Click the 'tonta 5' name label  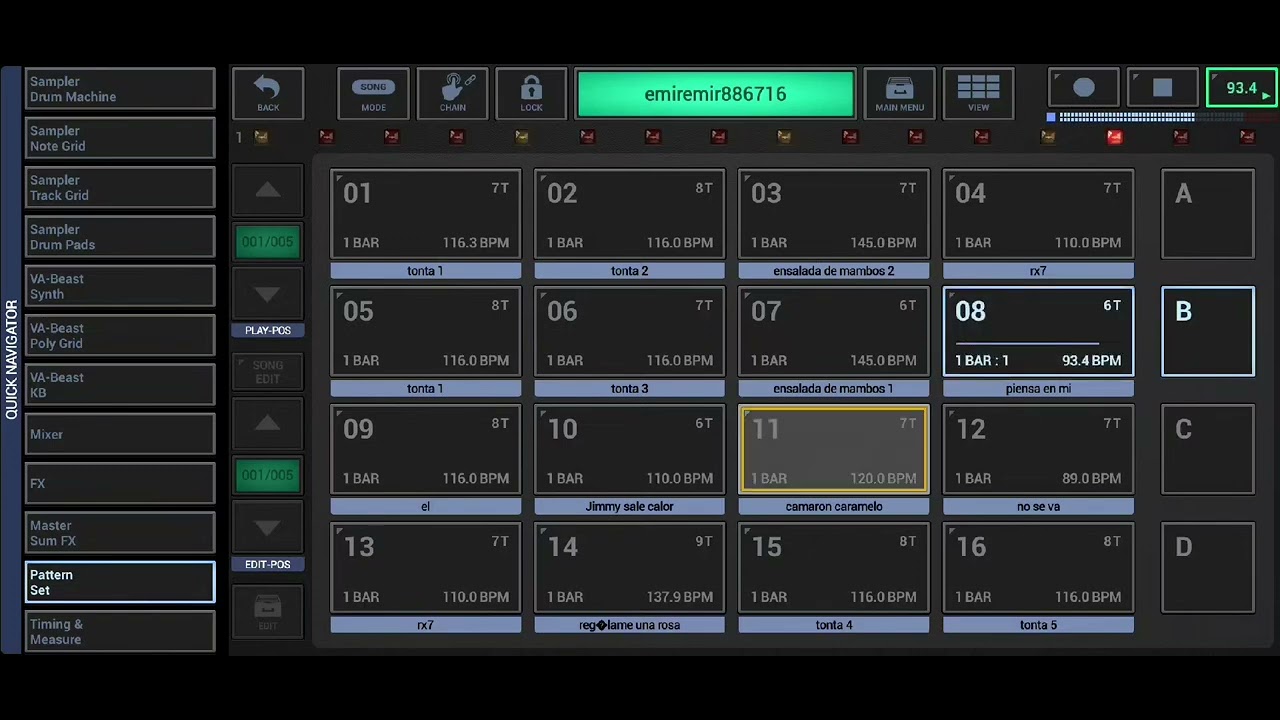[1038, 625]
